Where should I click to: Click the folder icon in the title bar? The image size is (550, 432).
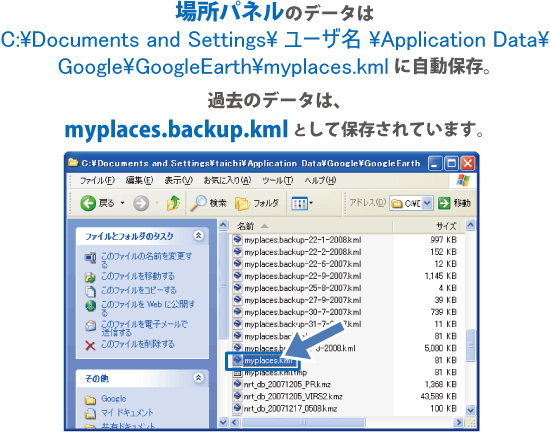[x=73, y=162]
